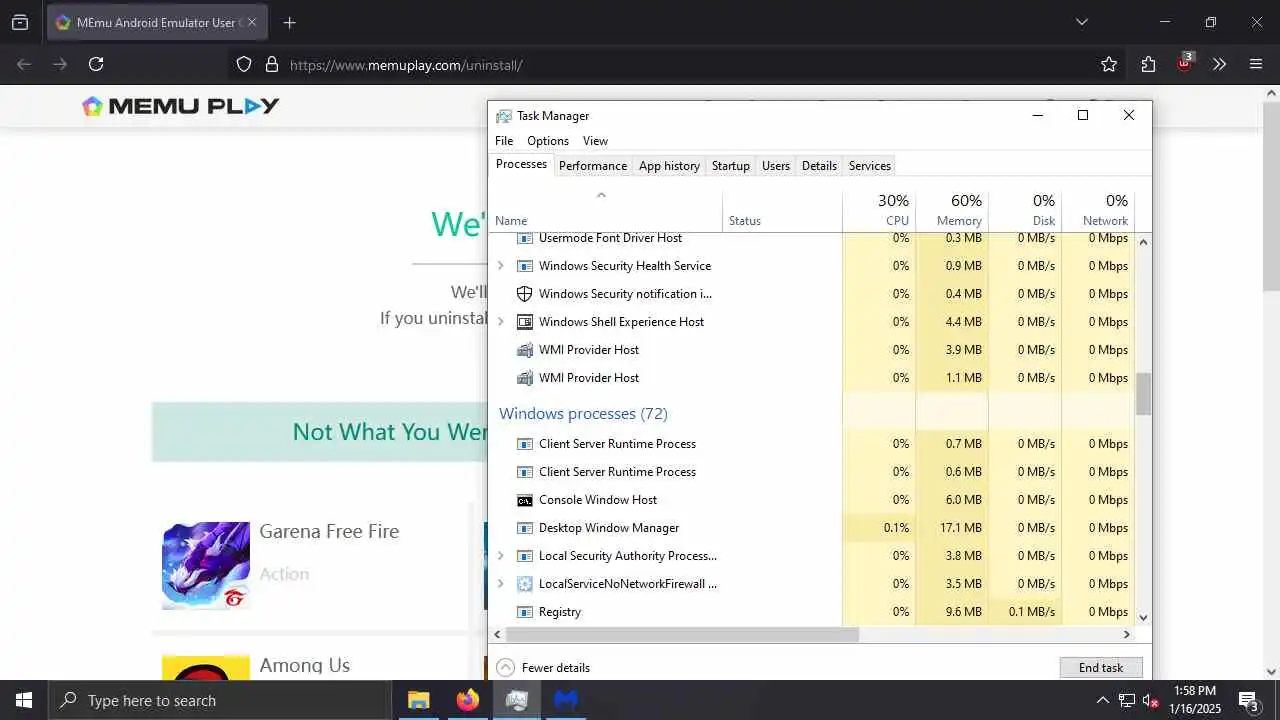Click the End task button
Screen dimensions: 1280x720
click(1101, 668)
